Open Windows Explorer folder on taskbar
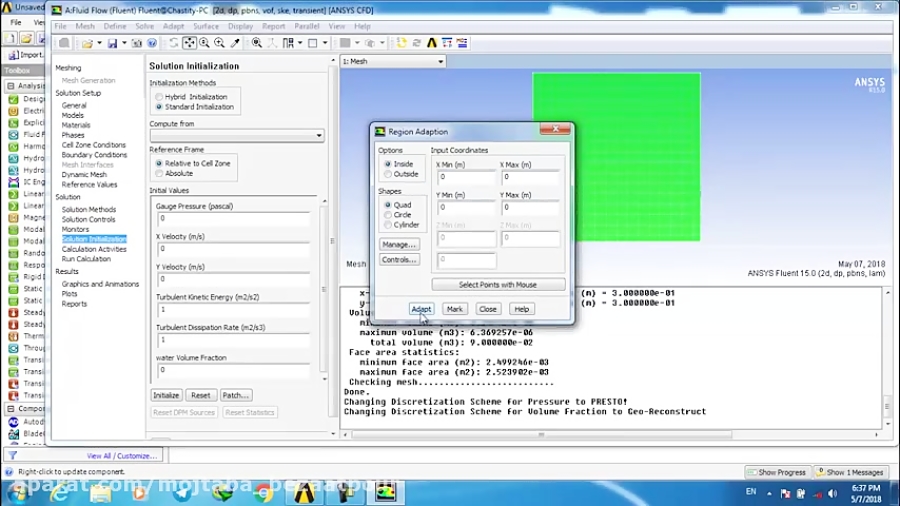Image resolution: width=900 pixels, height=506 pixels. (x=100, y=492)
